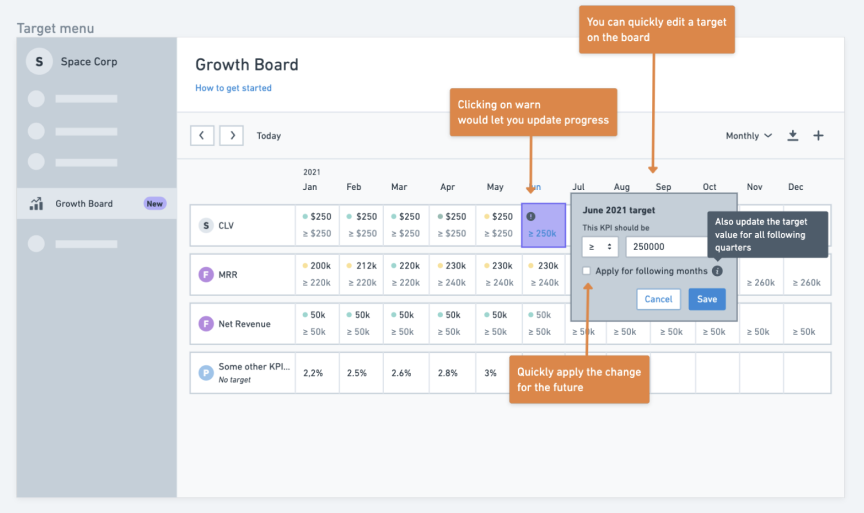Open the Monthly view dropdown
864x513 pixels.
coord(748,136)
